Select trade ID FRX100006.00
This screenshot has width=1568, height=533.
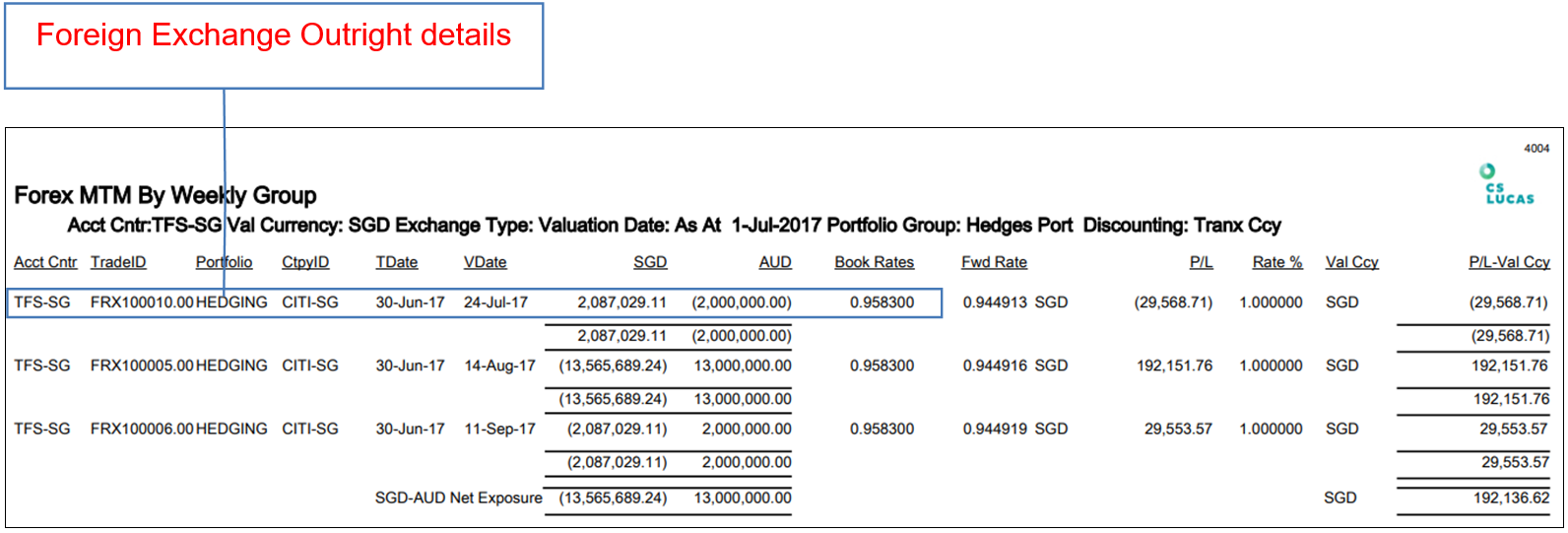[x=142, y=429]
